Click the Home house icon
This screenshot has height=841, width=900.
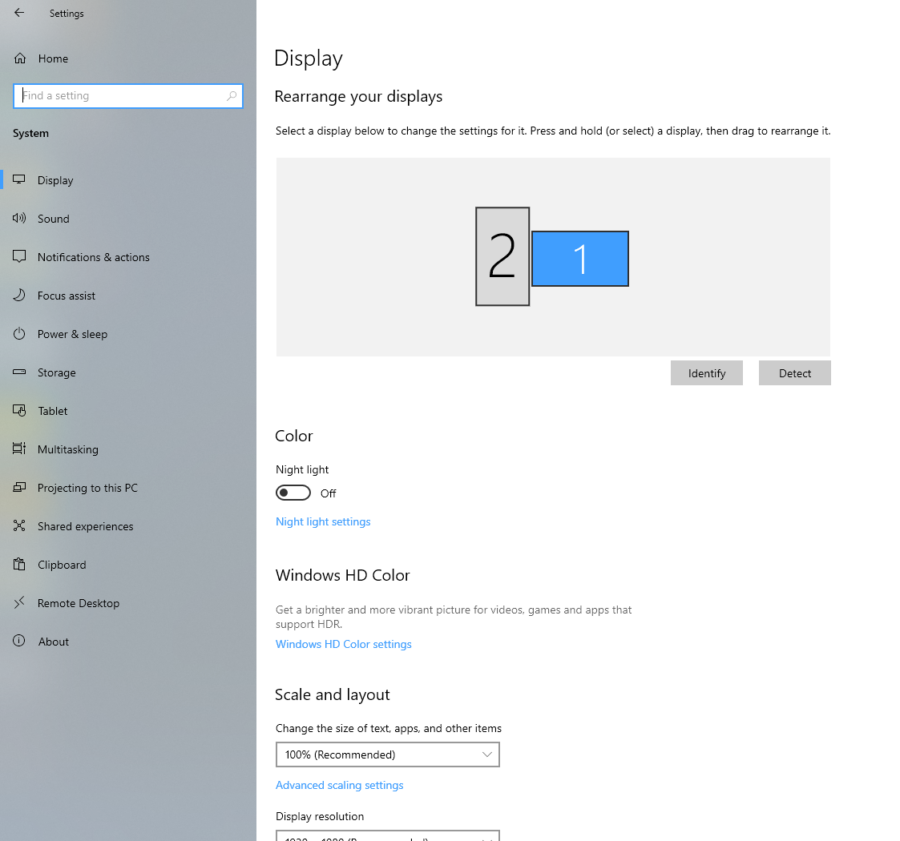[20, 58]
